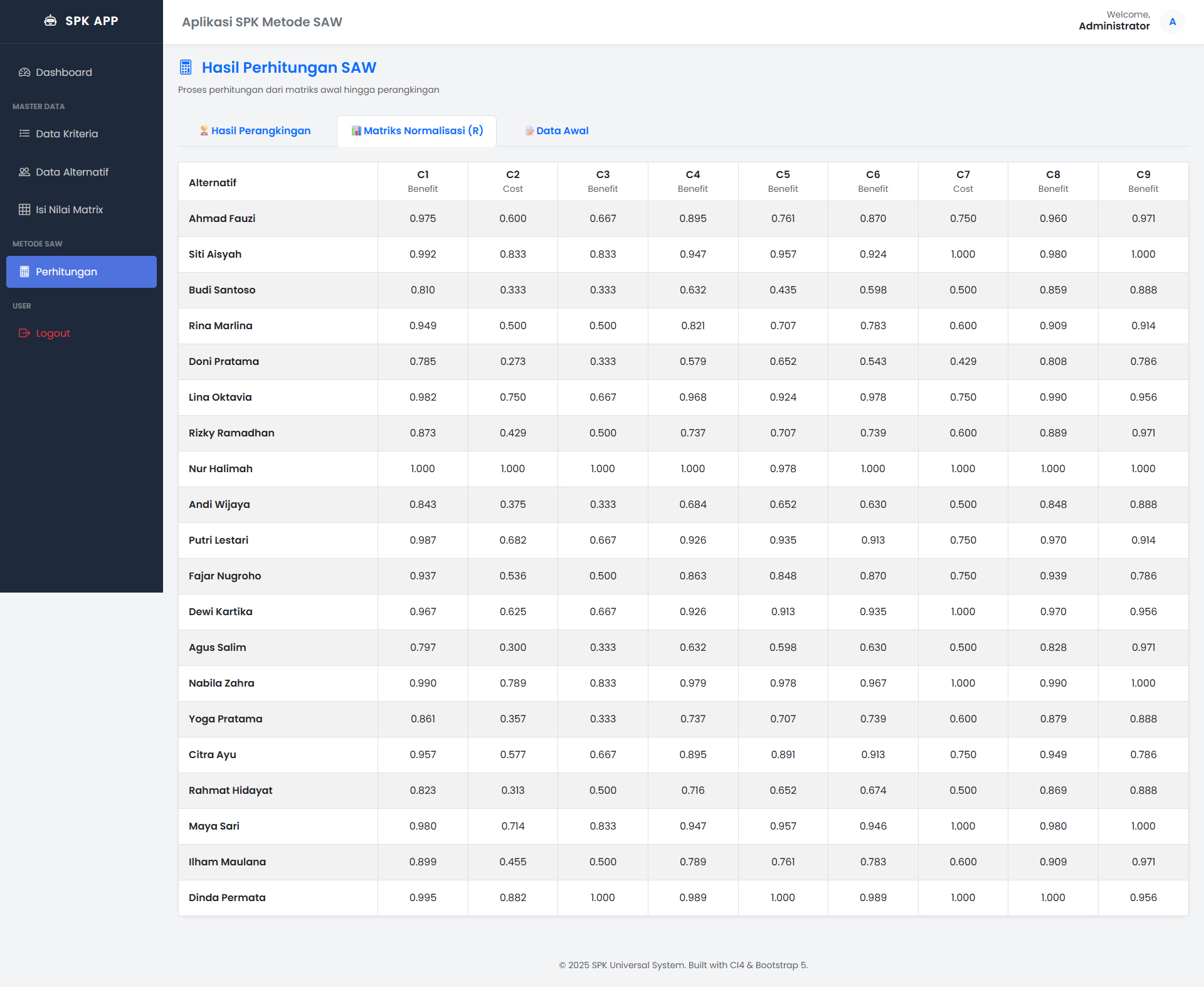The image size is (1204, 987).
Task: Click the trophy icon on Hasil Perangkingan tab
Action: [204, 130]
